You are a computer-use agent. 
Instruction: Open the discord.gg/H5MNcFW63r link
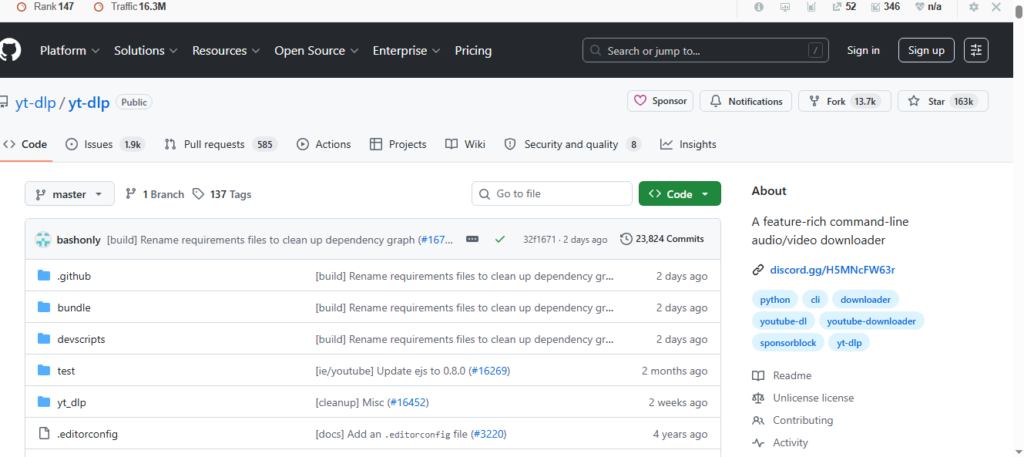(833, 270)
